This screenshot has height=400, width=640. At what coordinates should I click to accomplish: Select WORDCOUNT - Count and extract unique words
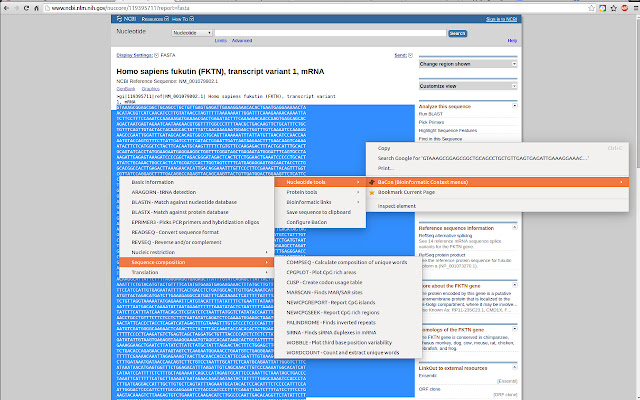point(348,353)
